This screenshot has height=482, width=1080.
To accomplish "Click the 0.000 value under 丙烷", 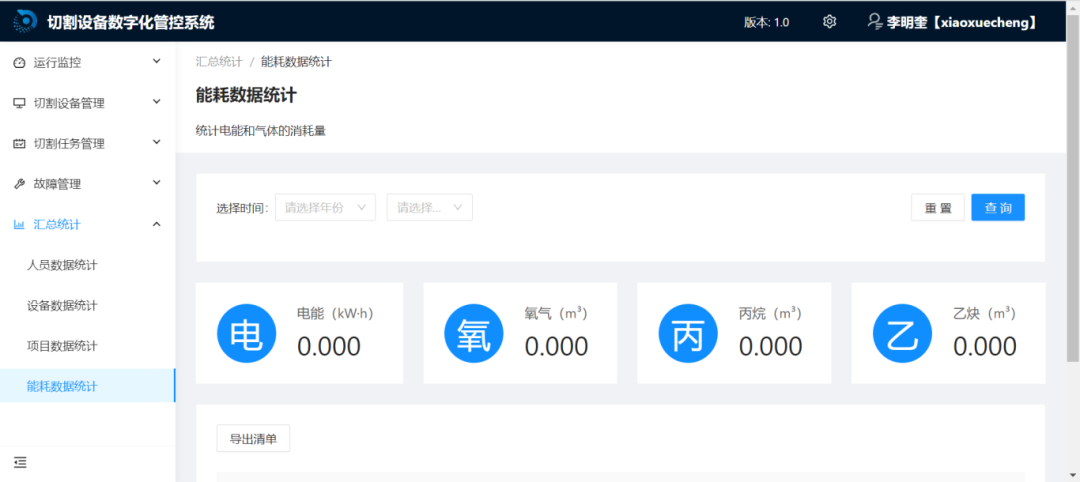I will pos(771,346).
